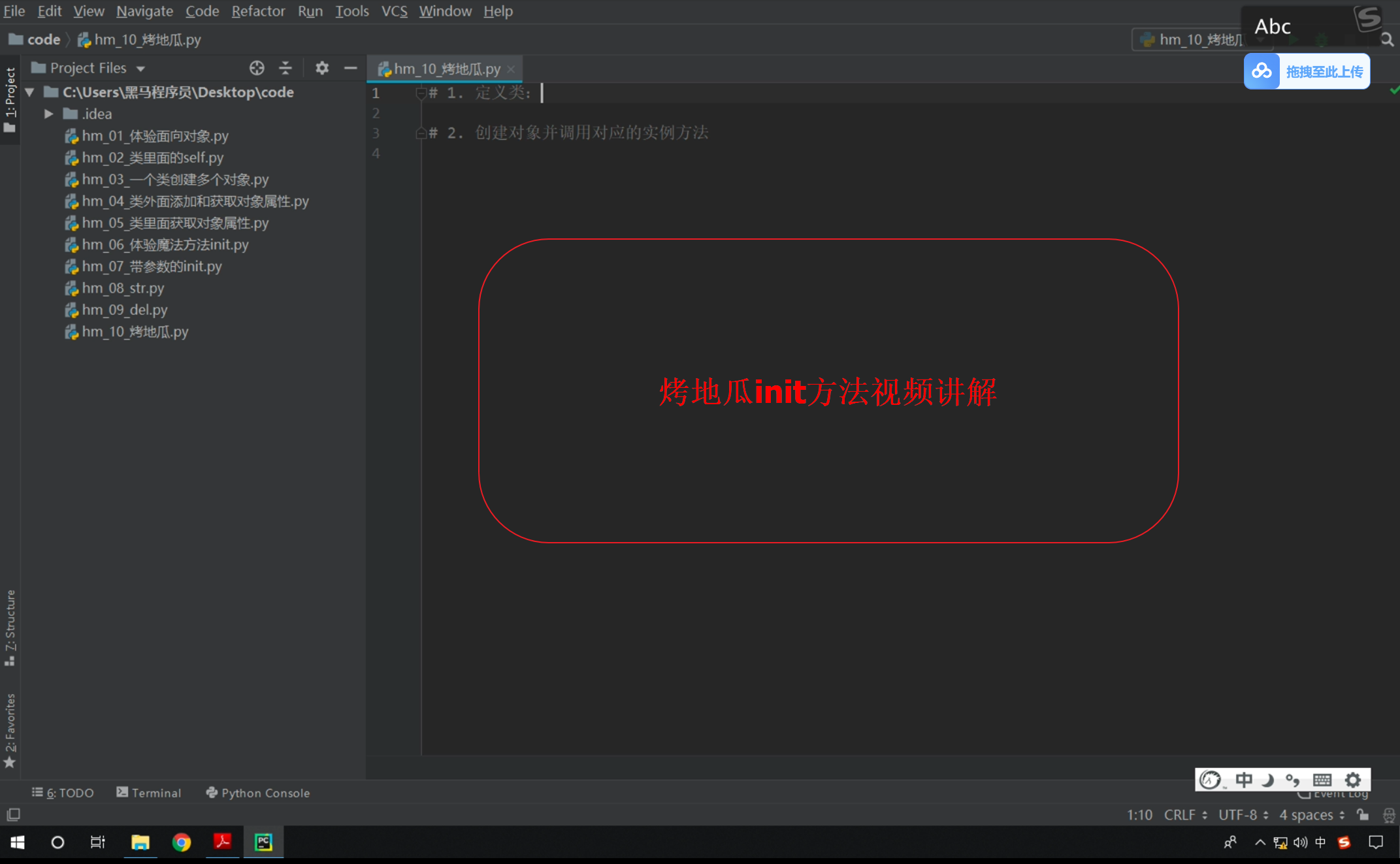Click the network icon in system tray
The image size is (1400, 864).
[x=1280, y=842]
